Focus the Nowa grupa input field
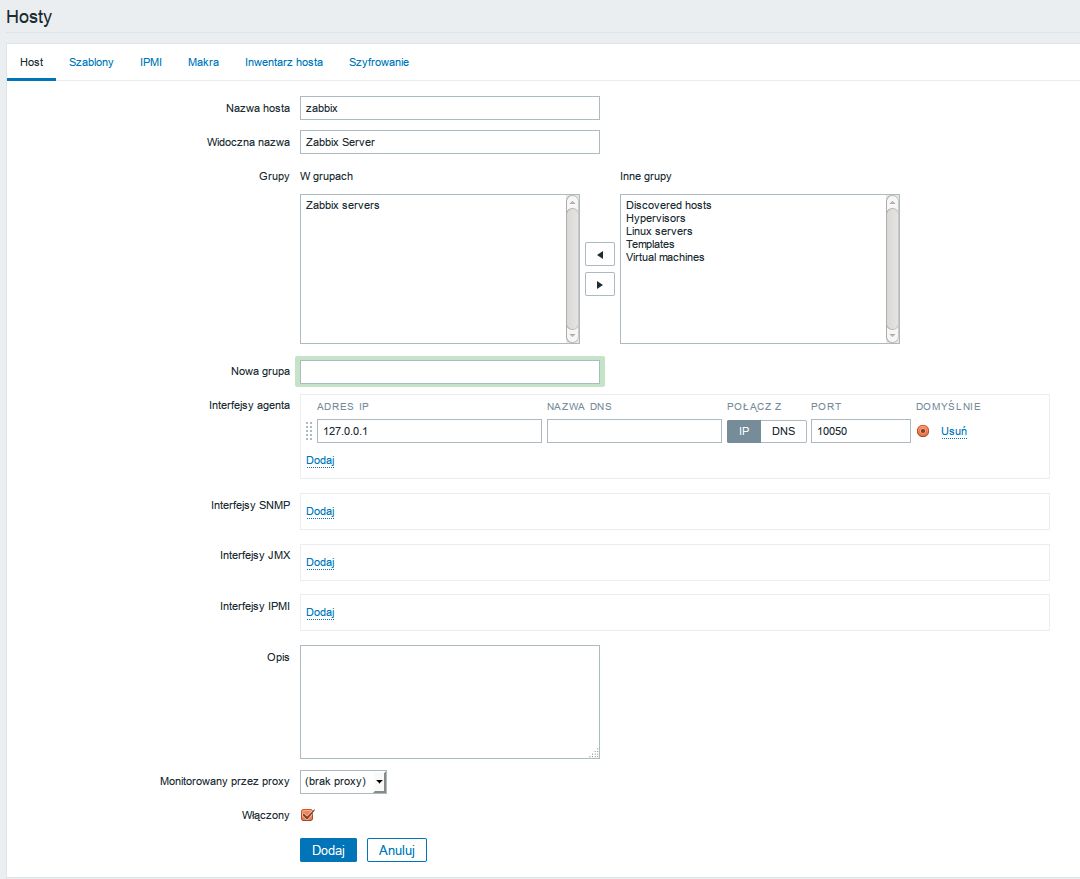The width and height of the screenshot is (1080, 879). coord(450,372)
